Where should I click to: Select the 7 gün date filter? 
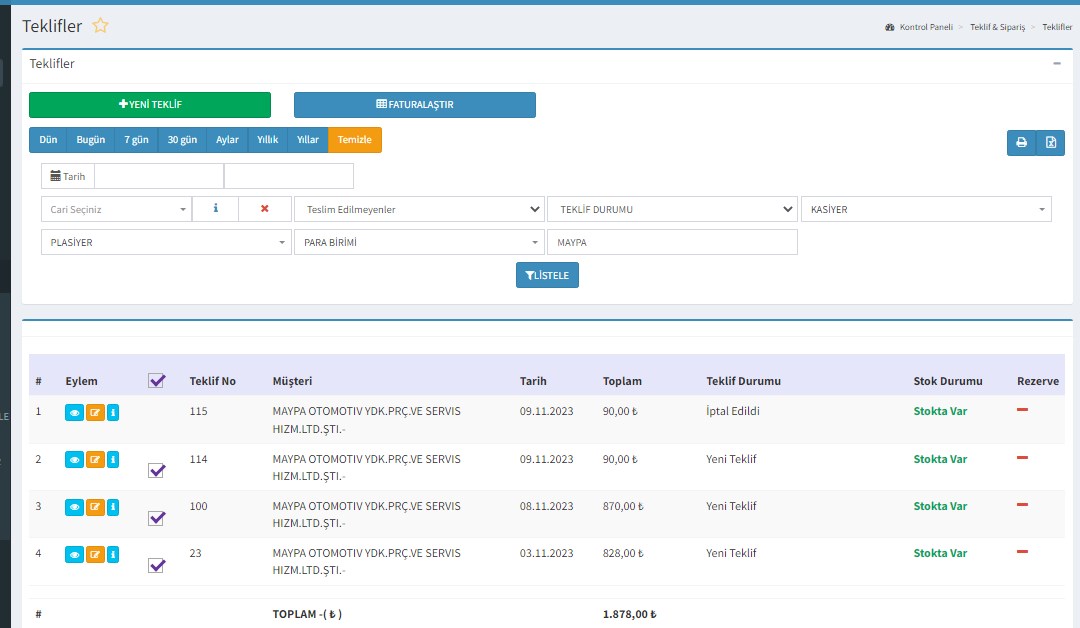point(136,140)
